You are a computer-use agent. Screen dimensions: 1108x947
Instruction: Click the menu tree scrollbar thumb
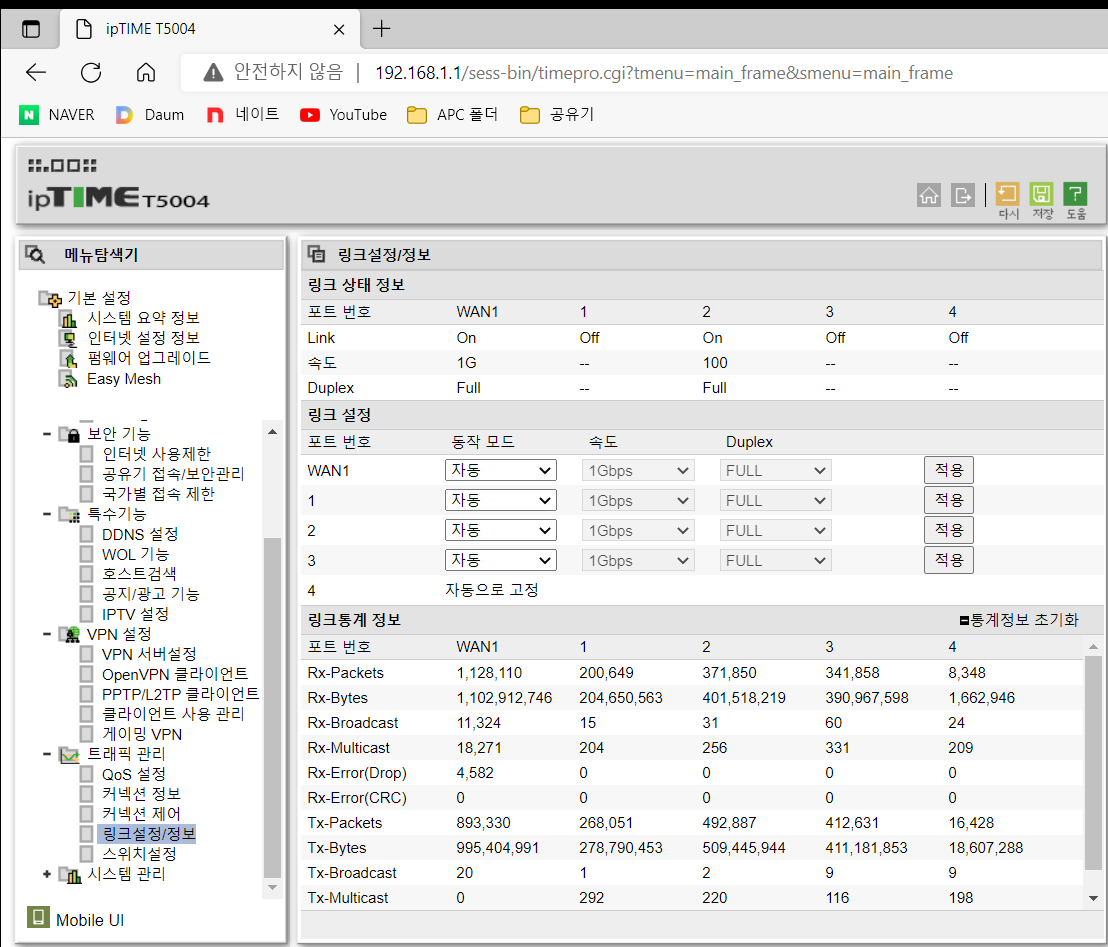click(x=272, y=707)
